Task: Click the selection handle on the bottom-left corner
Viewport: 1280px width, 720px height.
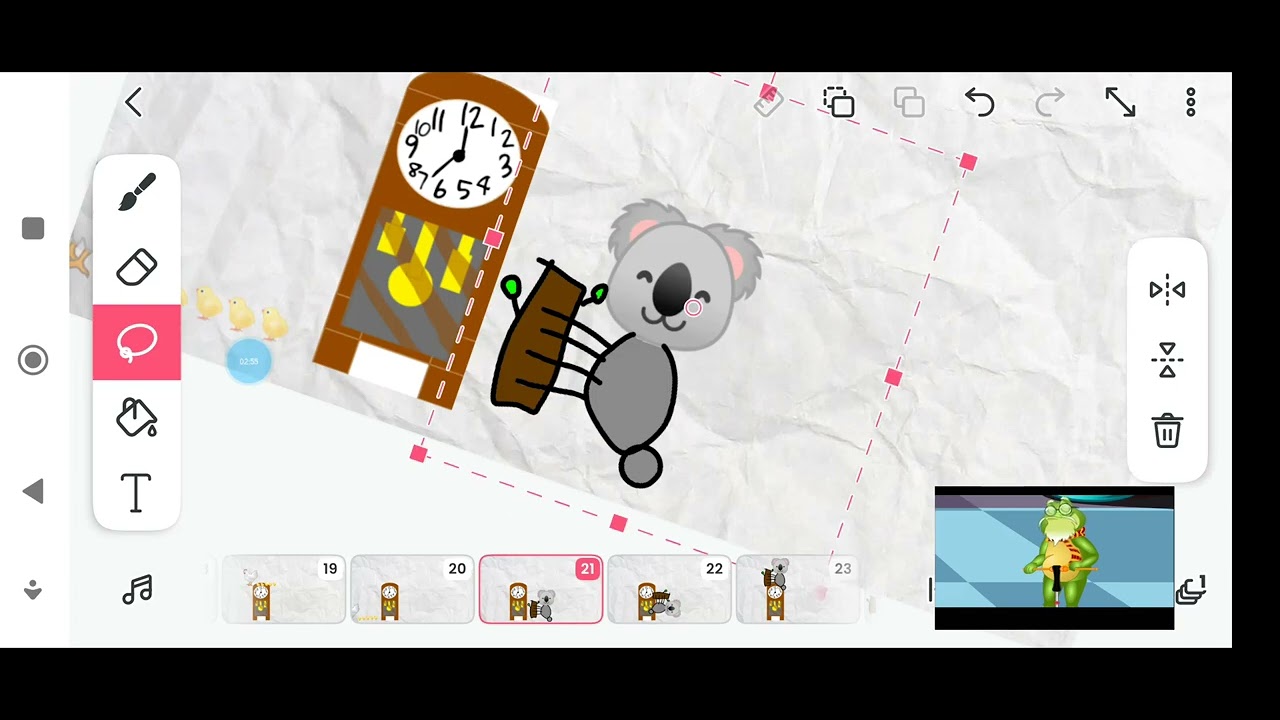Action: [x=418, y=454]
